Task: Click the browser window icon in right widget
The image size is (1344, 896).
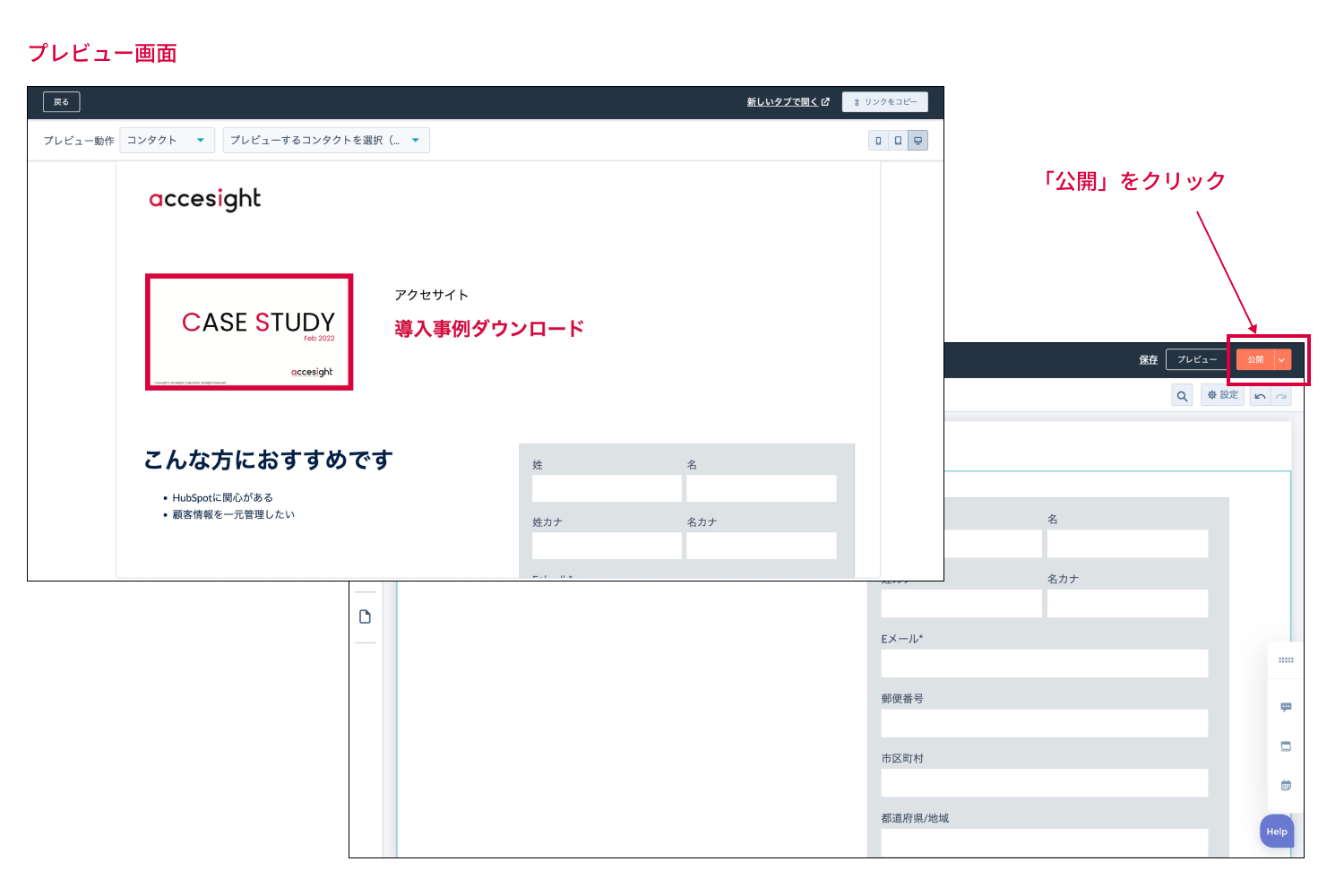Action: point(1286,746)
